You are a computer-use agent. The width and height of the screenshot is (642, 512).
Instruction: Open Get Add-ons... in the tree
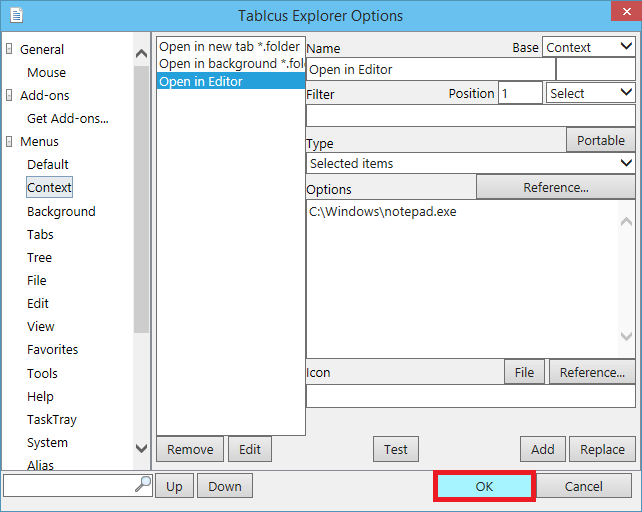68,118
